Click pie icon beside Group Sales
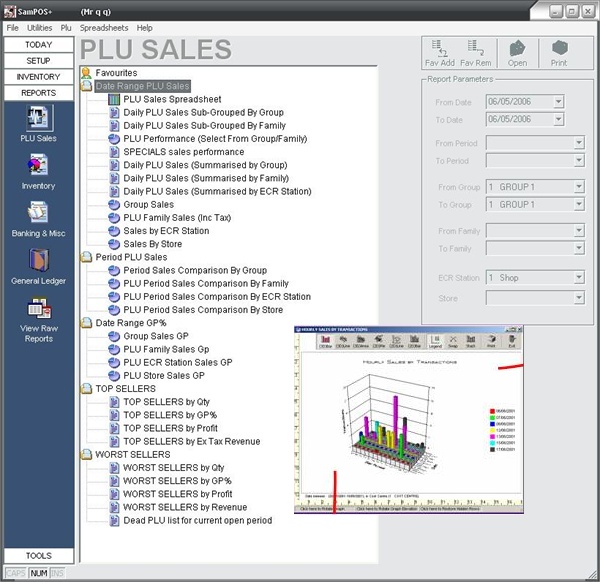600x582 pixels. click(114, 205)
